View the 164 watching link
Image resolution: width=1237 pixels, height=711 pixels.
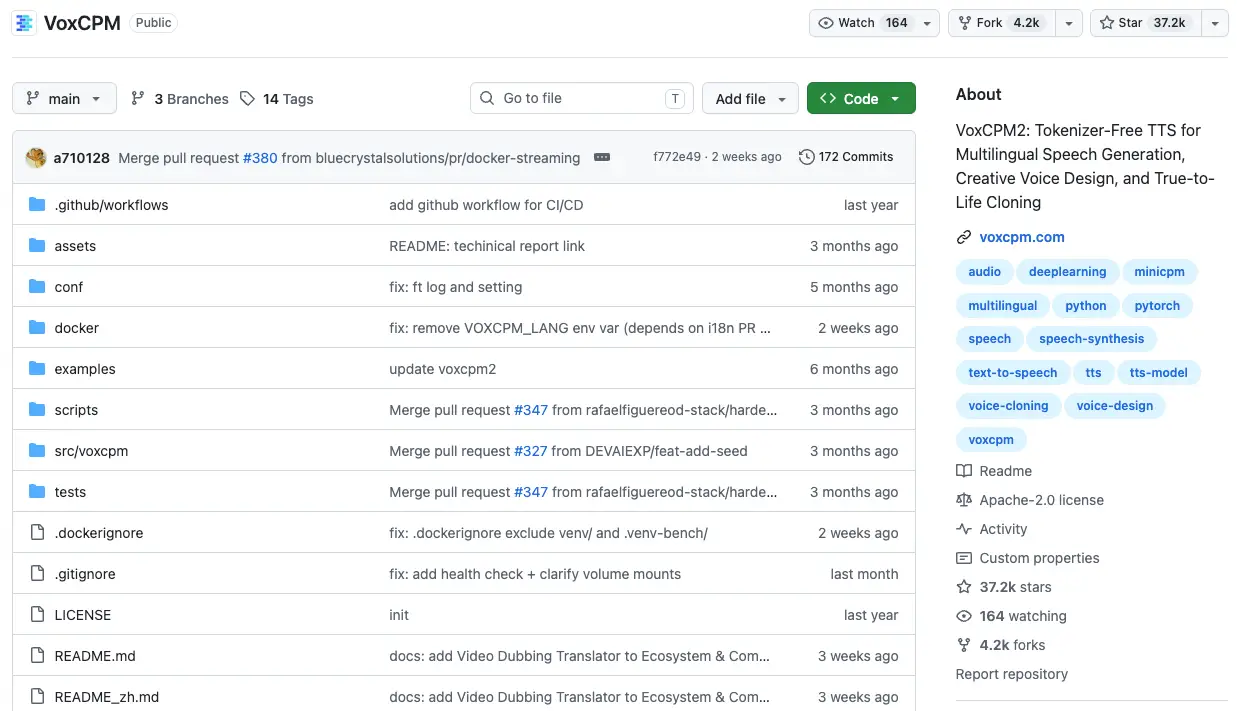pyautogui.click(x=1012, y=616)
